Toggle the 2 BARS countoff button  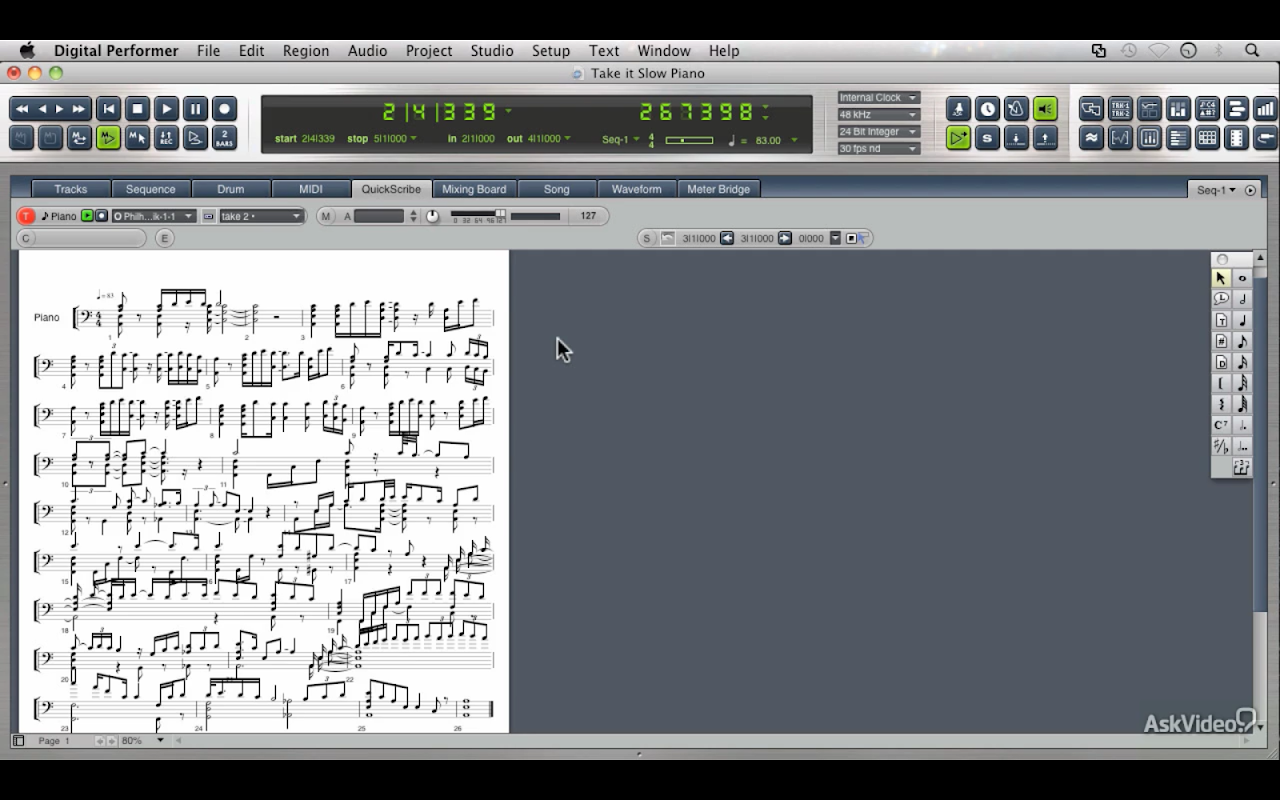coord(225,138)
